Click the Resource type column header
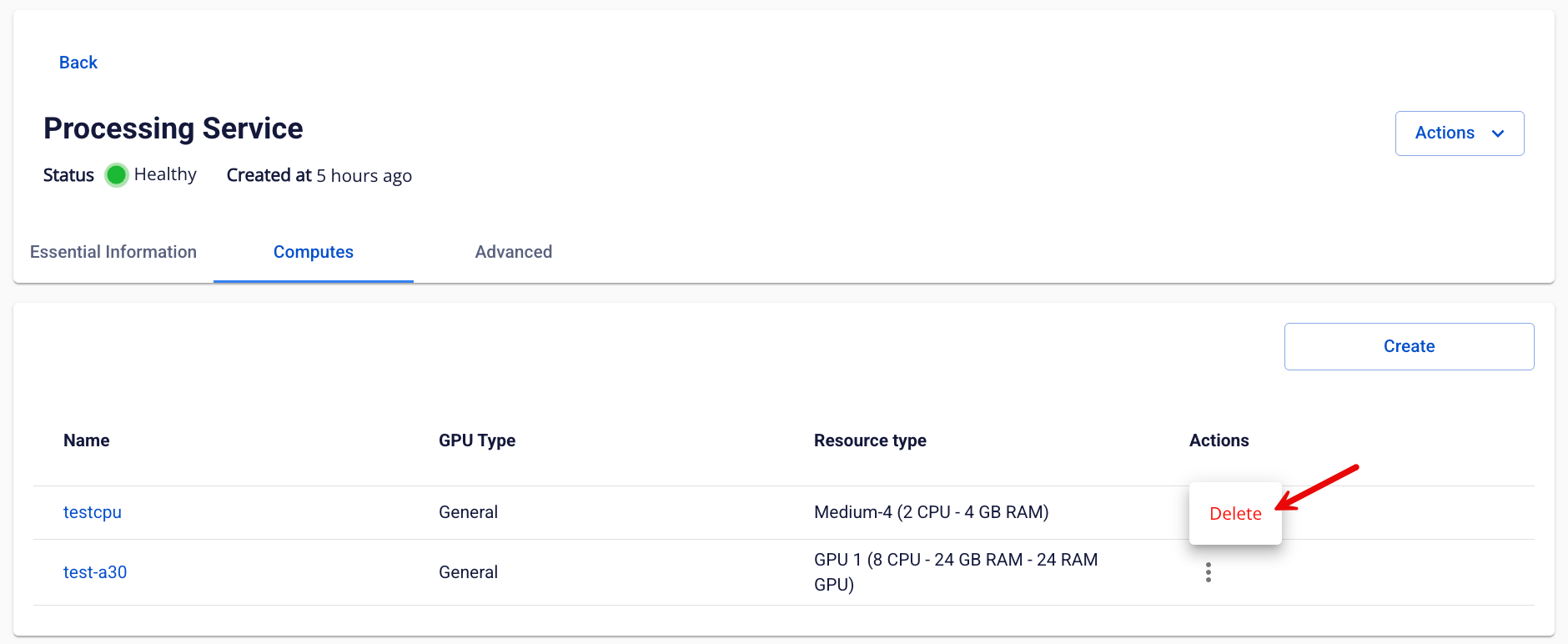This screenshot has width=1568, height=644. pos(870,440)
